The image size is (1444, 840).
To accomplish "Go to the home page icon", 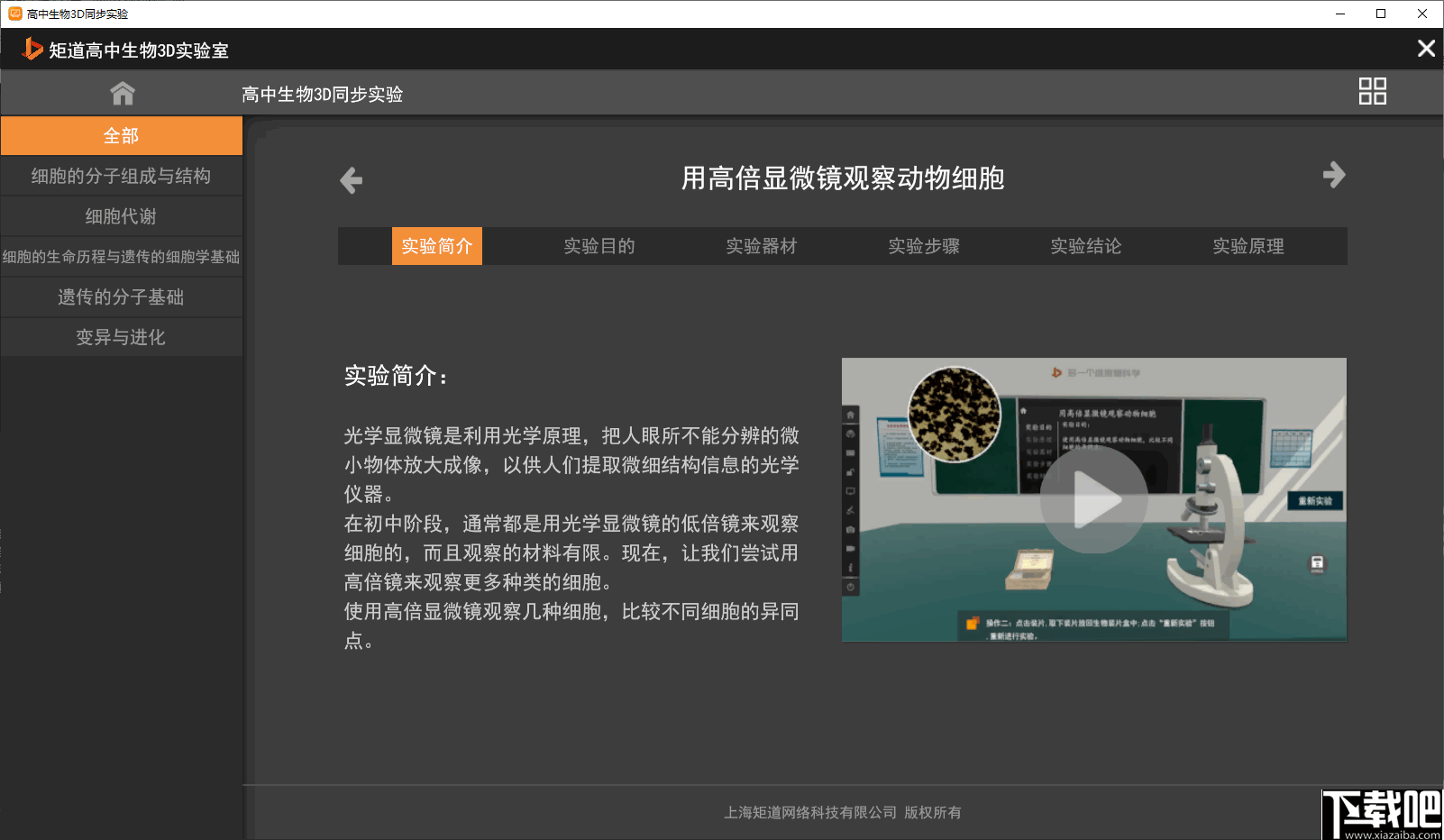I will [123, 93].
